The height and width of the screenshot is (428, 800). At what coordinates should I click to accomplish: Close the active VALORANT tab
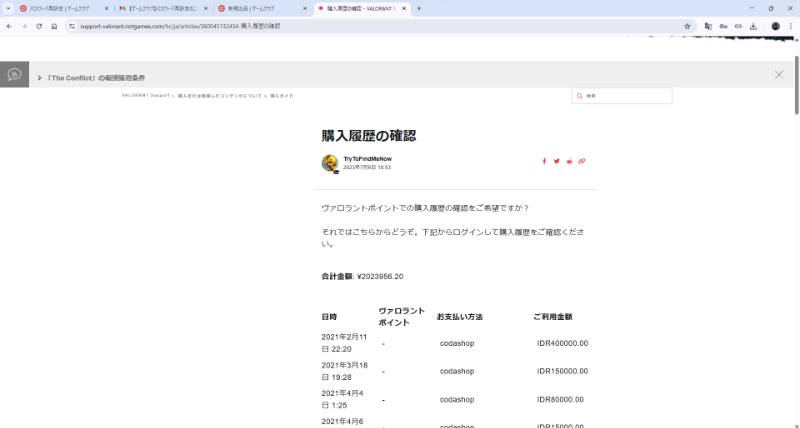404,9
